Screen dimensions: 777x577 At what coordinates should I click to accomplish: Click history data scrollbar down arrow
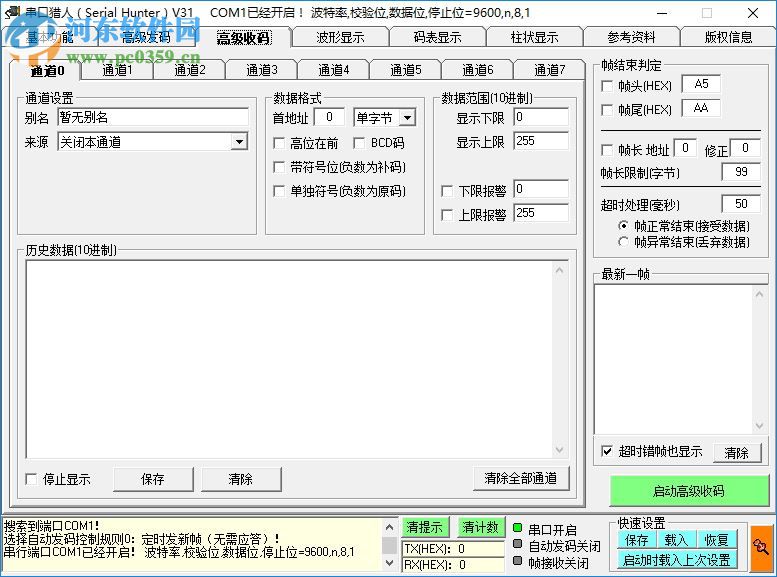click(x=559, y=450)
